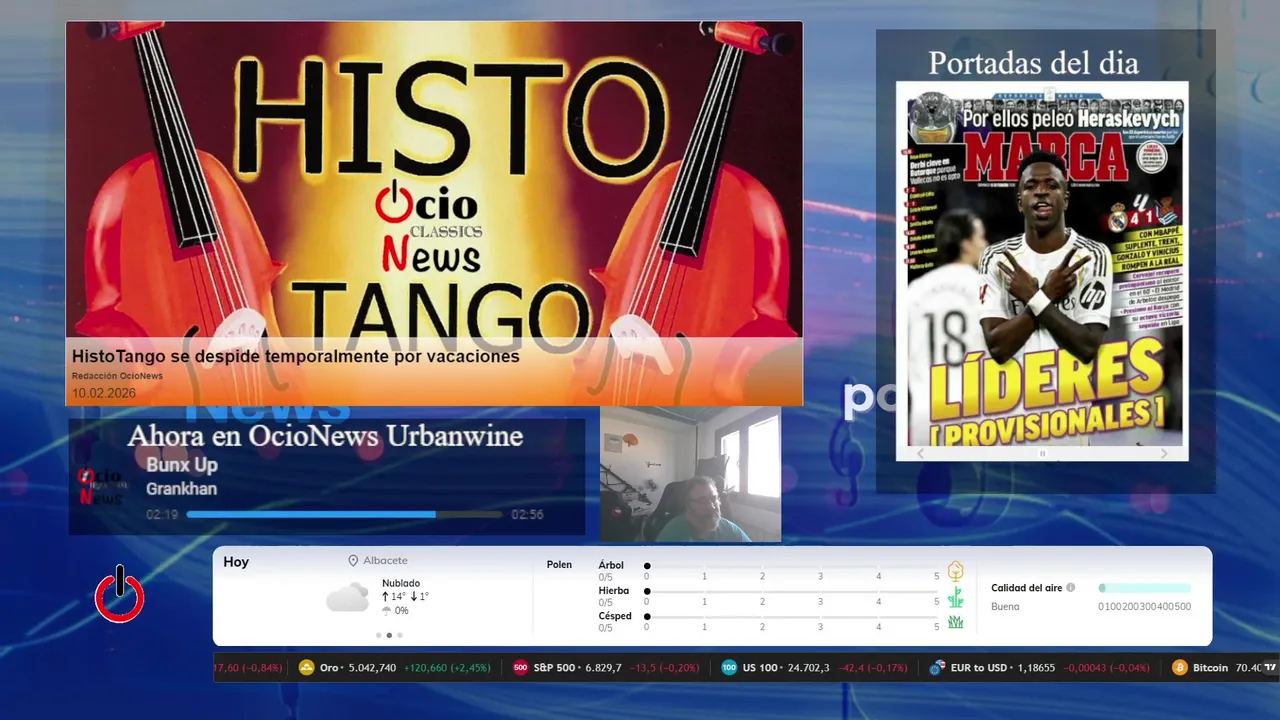Click the Hierba pollen label
This screenshot has height=720, width=1280.
pyautogui.click(x=614, y=591)
